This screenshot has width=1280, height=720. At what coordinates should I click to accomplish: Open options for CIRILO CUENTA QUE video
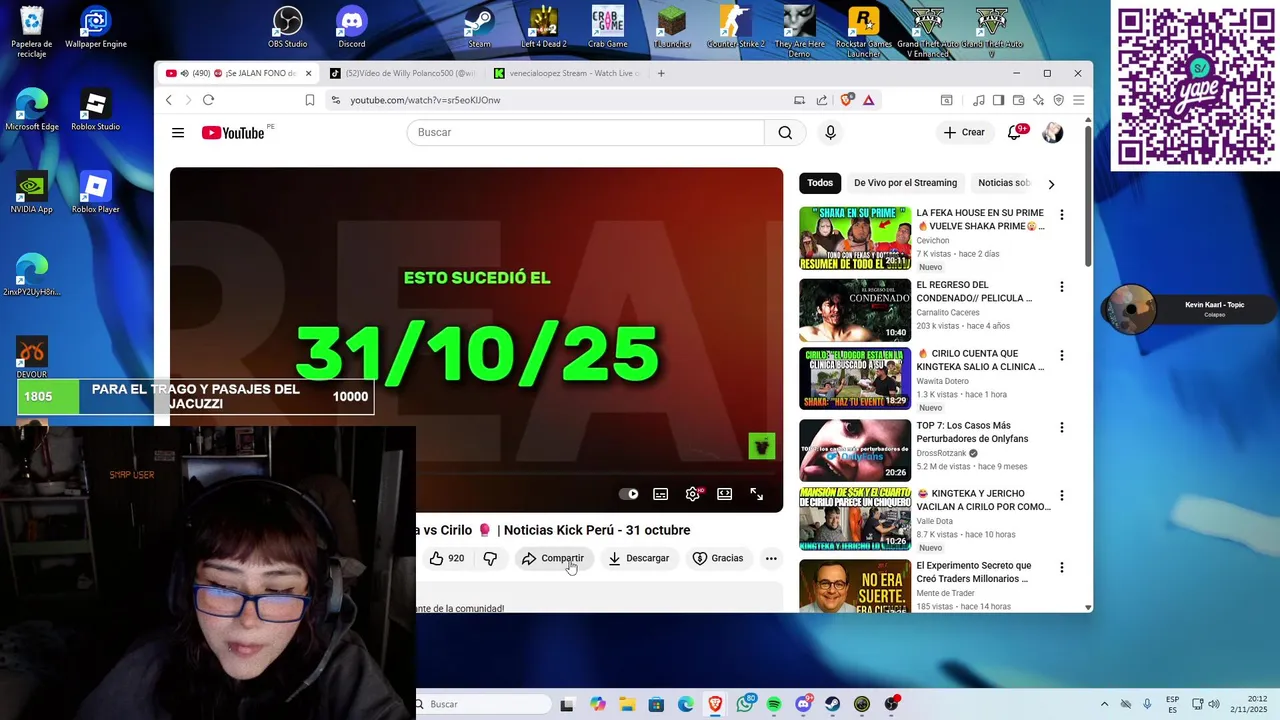pos(1061,356)
